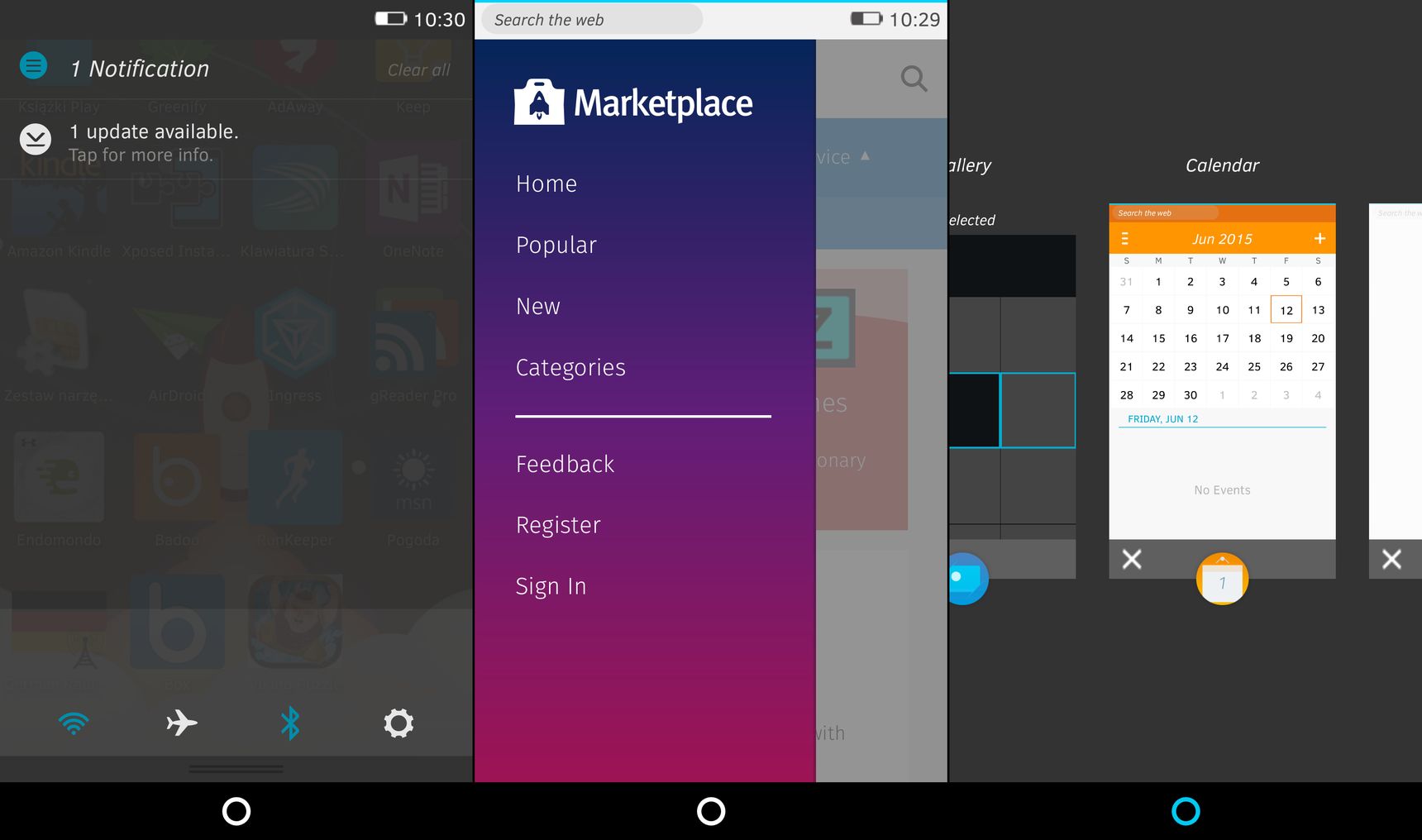Open the notifications menu icon beside '1 Notification'
The height and width of the screenshot is (840, 1422).
34,65
